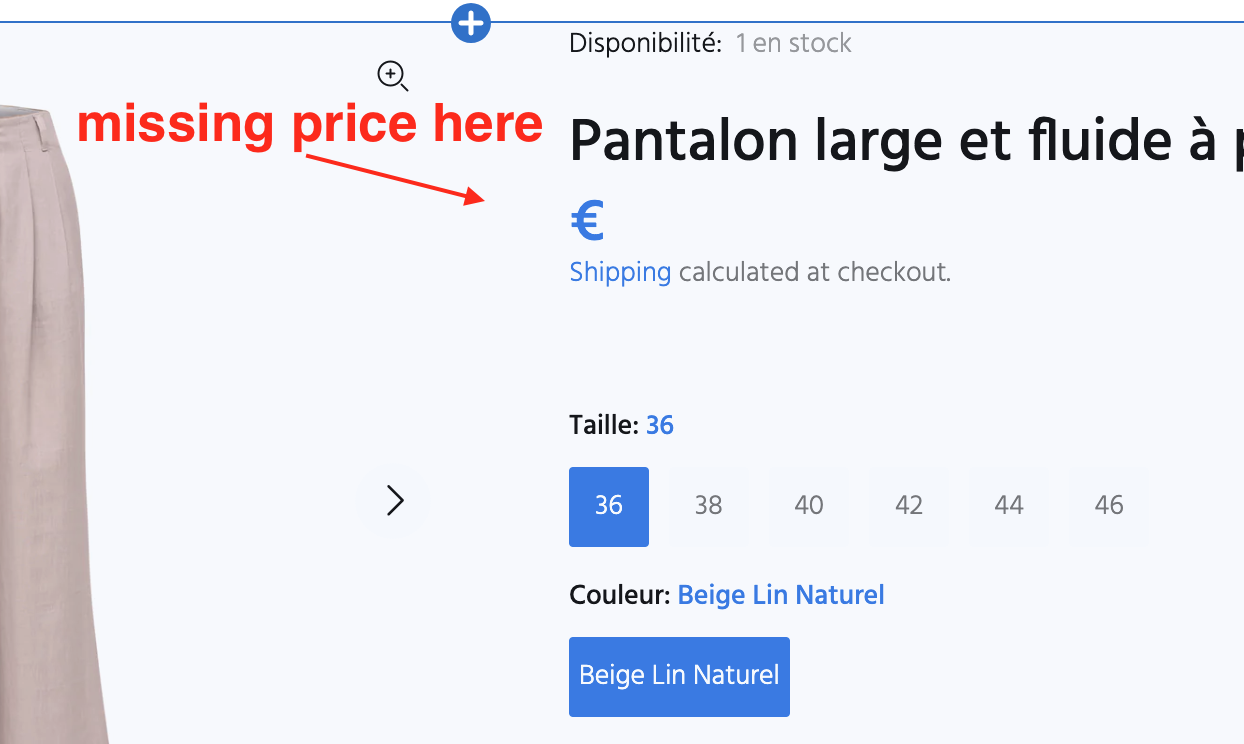Click the Taille label text
Image resolution: width=1244 pixels, height=744 pixels.
pyautogui.click(x=604, y=425)
